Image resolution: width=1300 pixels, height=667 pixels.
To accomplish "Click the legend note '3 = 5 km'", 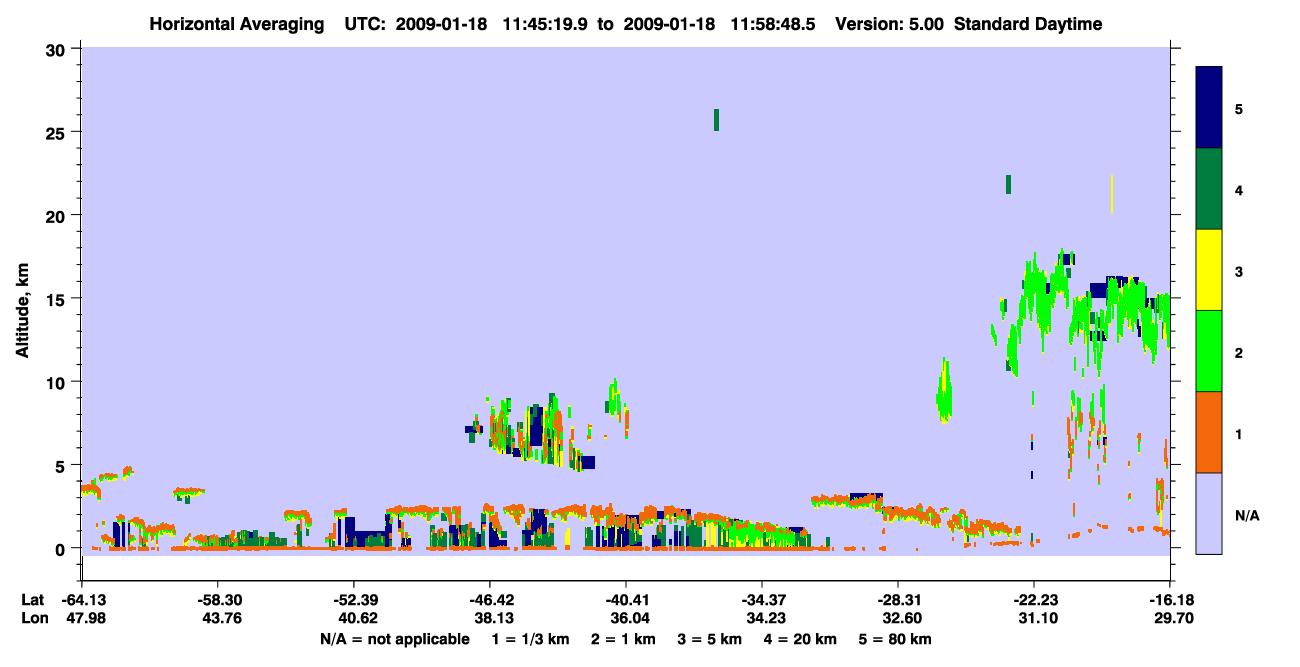I will tap(709, 639).
